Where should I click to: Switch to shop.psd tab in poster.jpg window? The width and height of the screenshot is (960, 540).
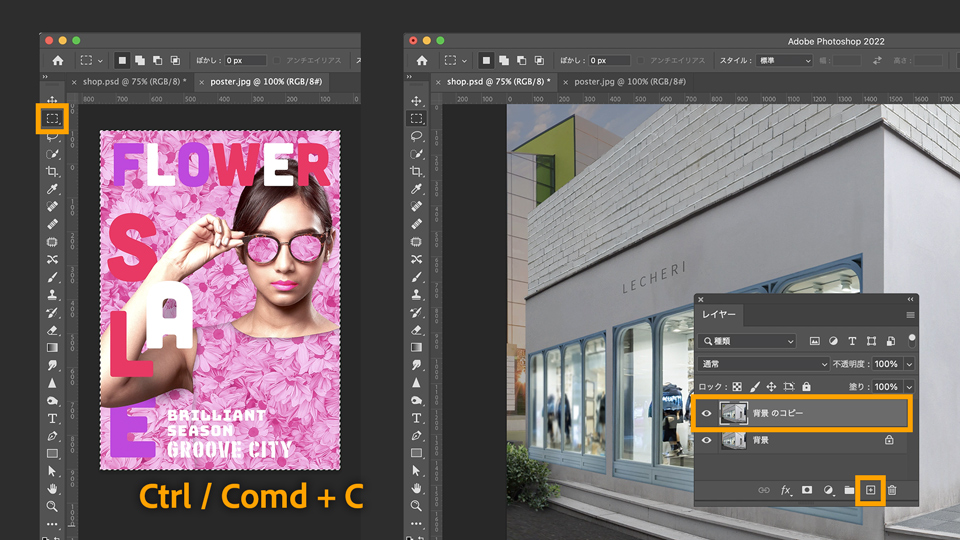(x=134, y=81)
